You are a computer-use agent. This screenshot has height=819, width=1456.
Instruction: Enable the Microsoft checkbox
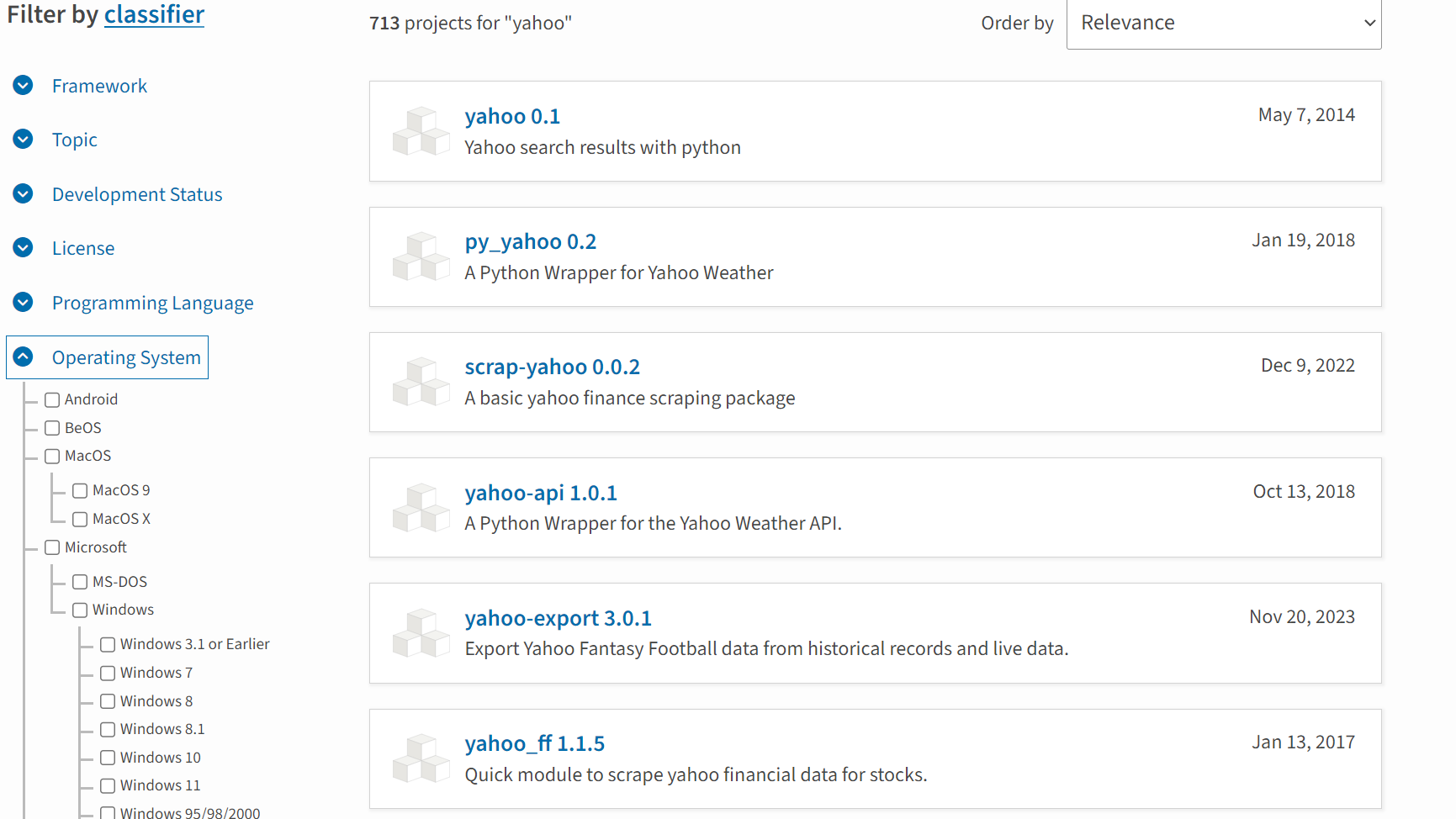[52, 547]
